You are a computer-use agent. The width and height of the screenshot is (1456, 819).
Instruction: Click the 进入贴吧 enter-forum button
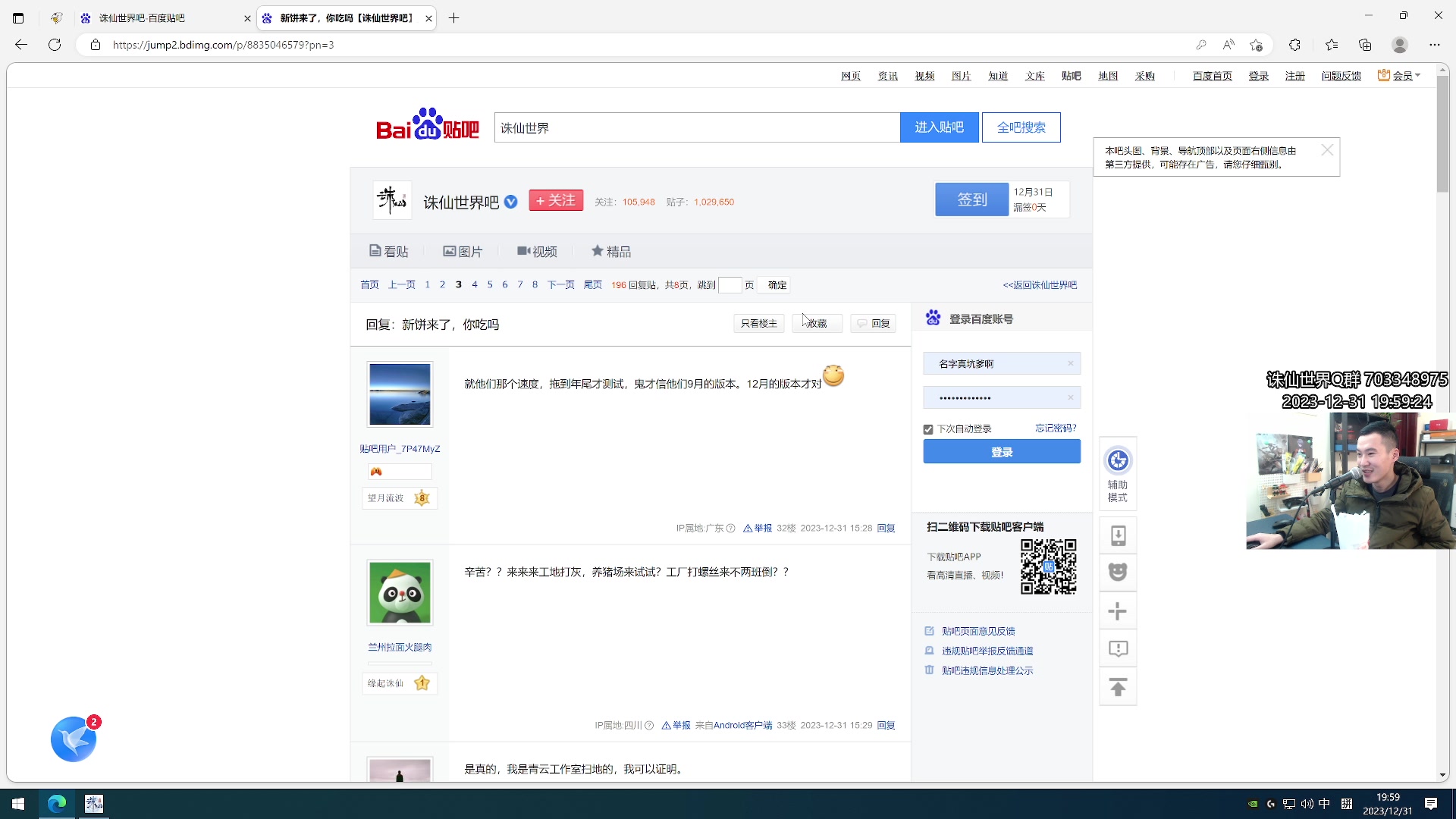tap(939, 127)
